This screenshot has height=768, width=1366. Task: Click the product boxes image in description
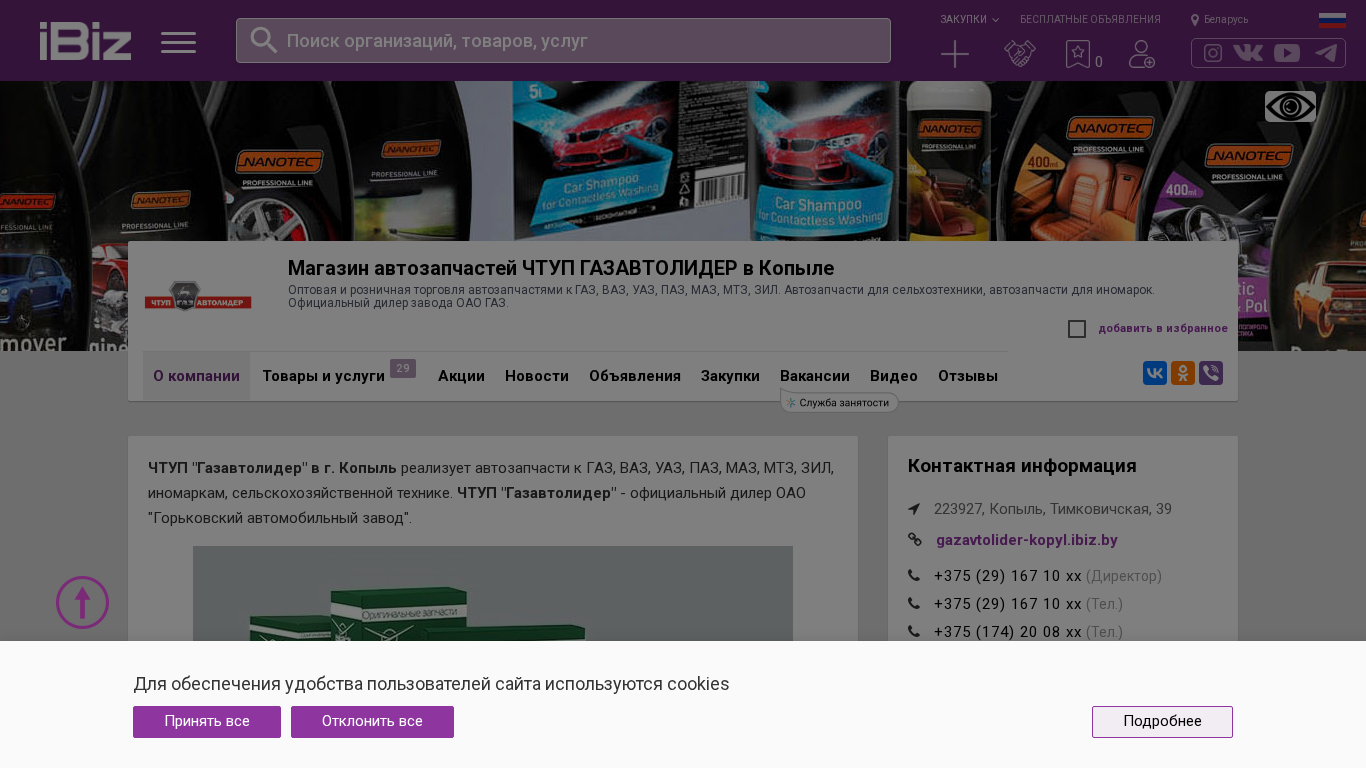coord(493,594)
